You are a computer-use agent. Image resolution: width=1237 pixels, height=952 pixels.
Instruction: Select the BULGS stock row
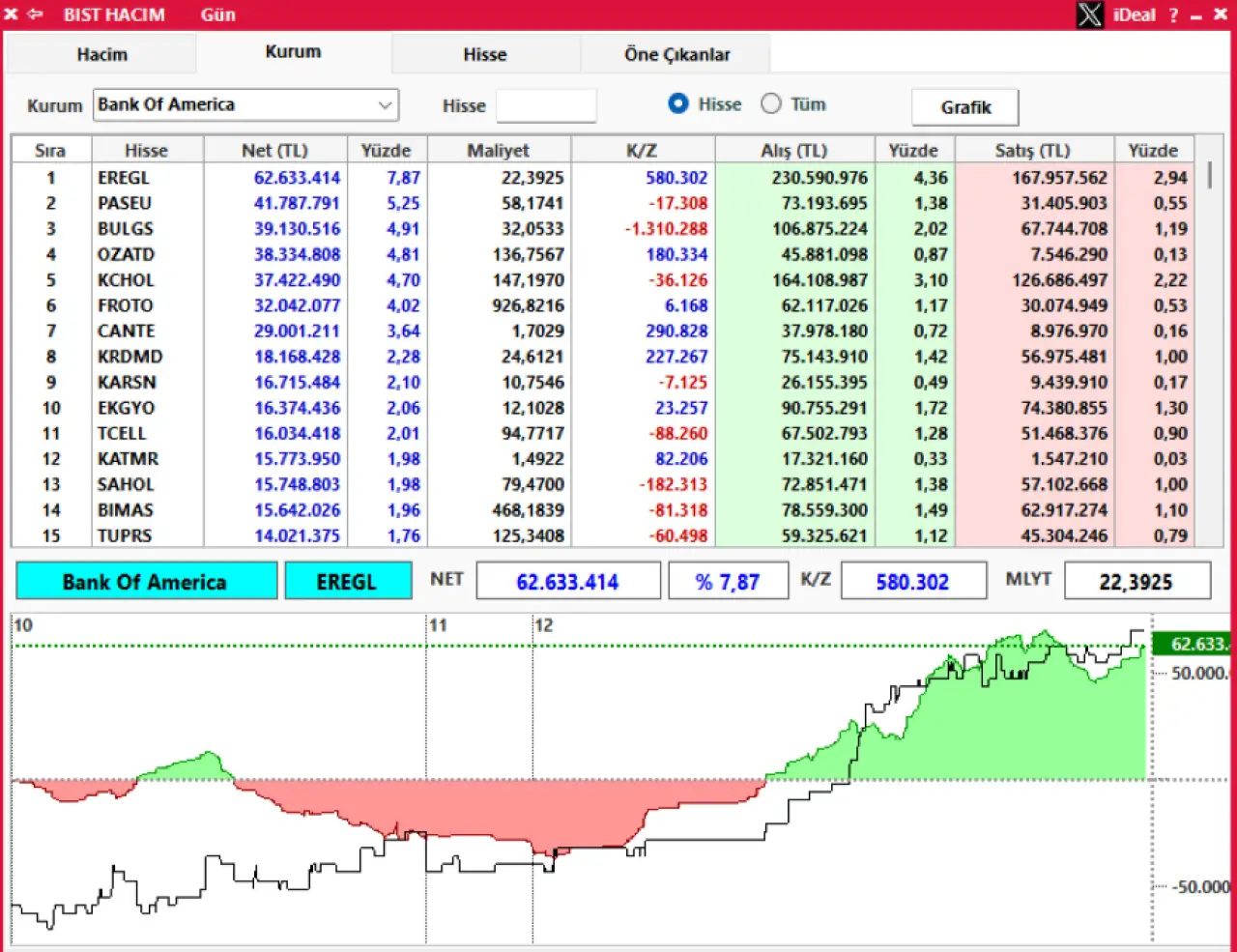(x=603, y=229)
